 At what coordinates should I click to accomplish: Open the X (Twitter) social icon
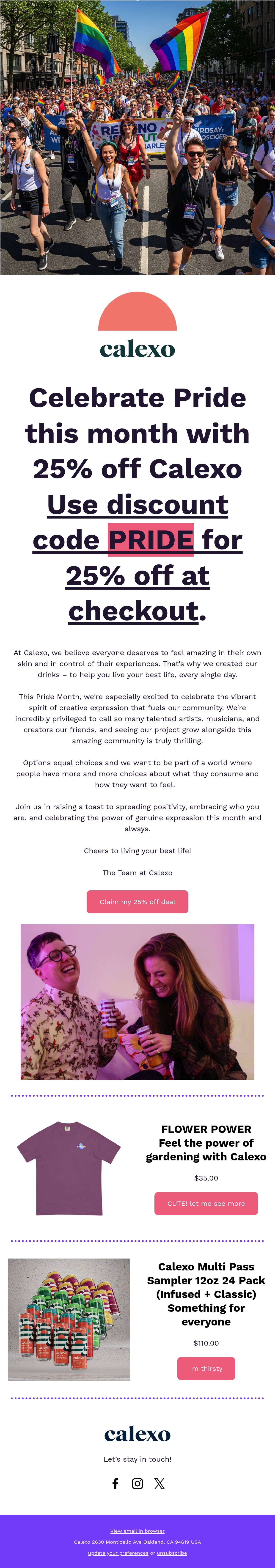click(159, 1483)
